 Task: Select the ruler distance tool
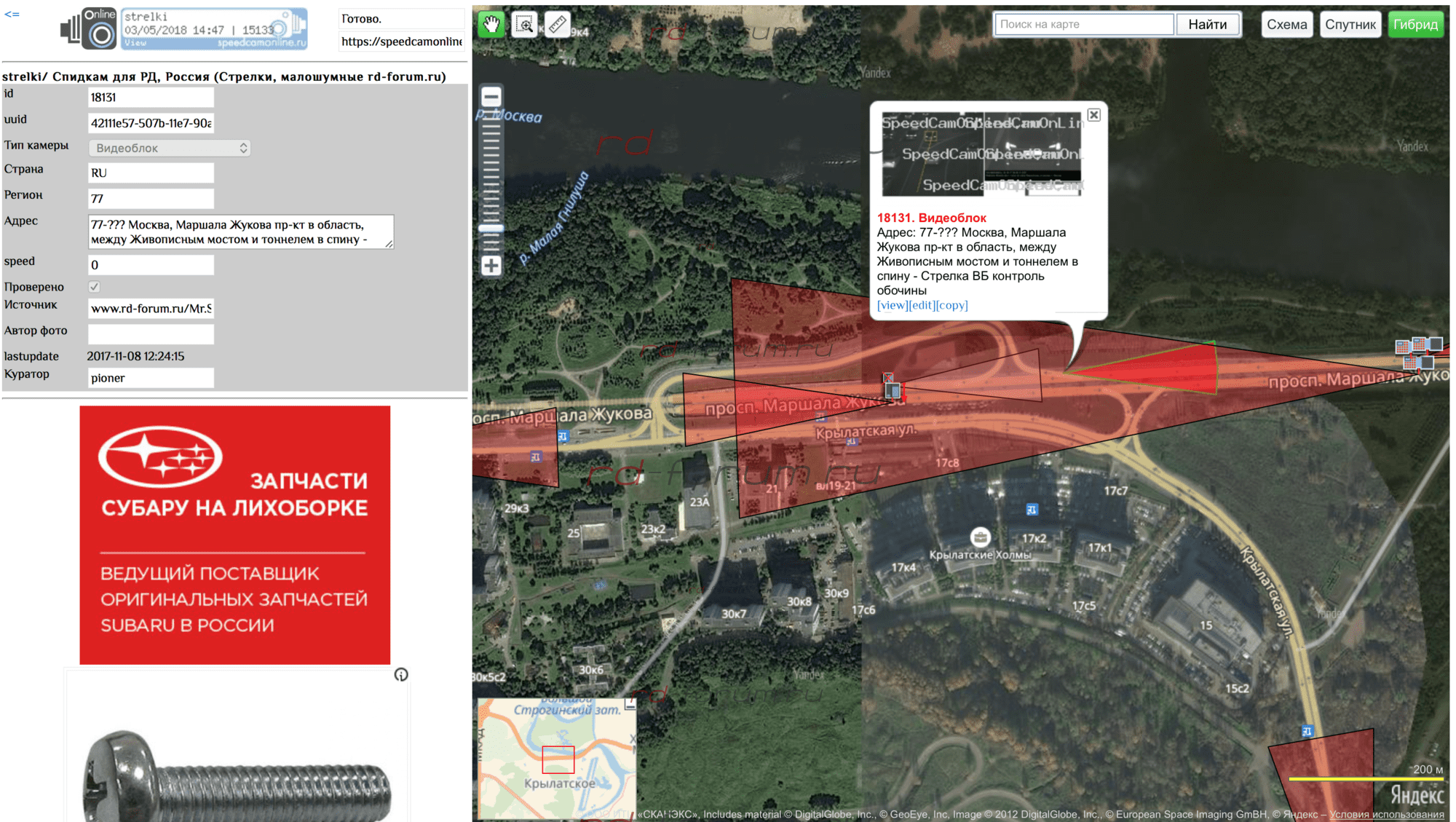557,25
